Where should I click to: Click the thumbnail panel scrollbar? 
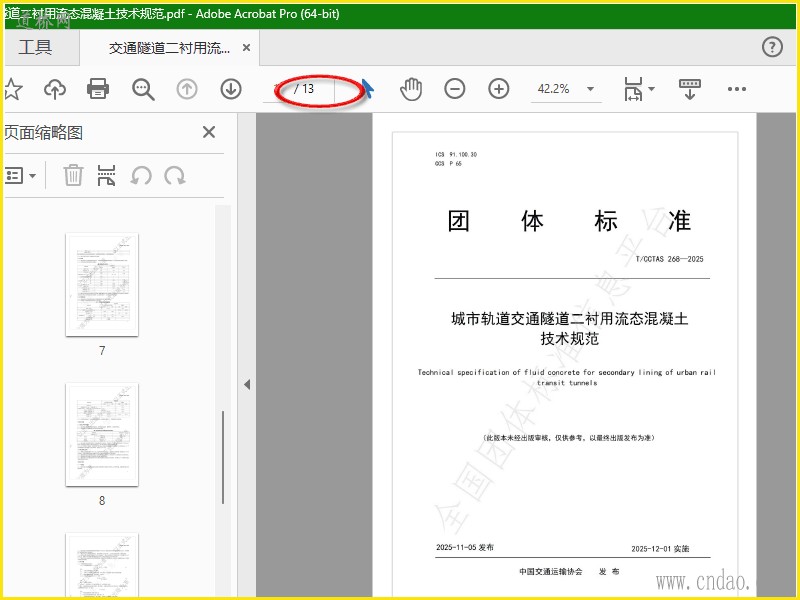tap(223, 457)
